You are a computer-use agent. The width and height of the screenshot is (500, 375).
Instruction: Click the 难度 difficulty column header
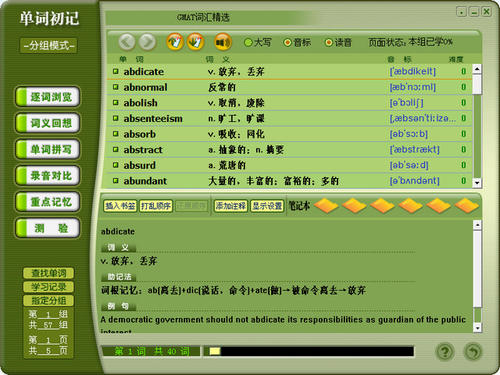pos(456,59)
